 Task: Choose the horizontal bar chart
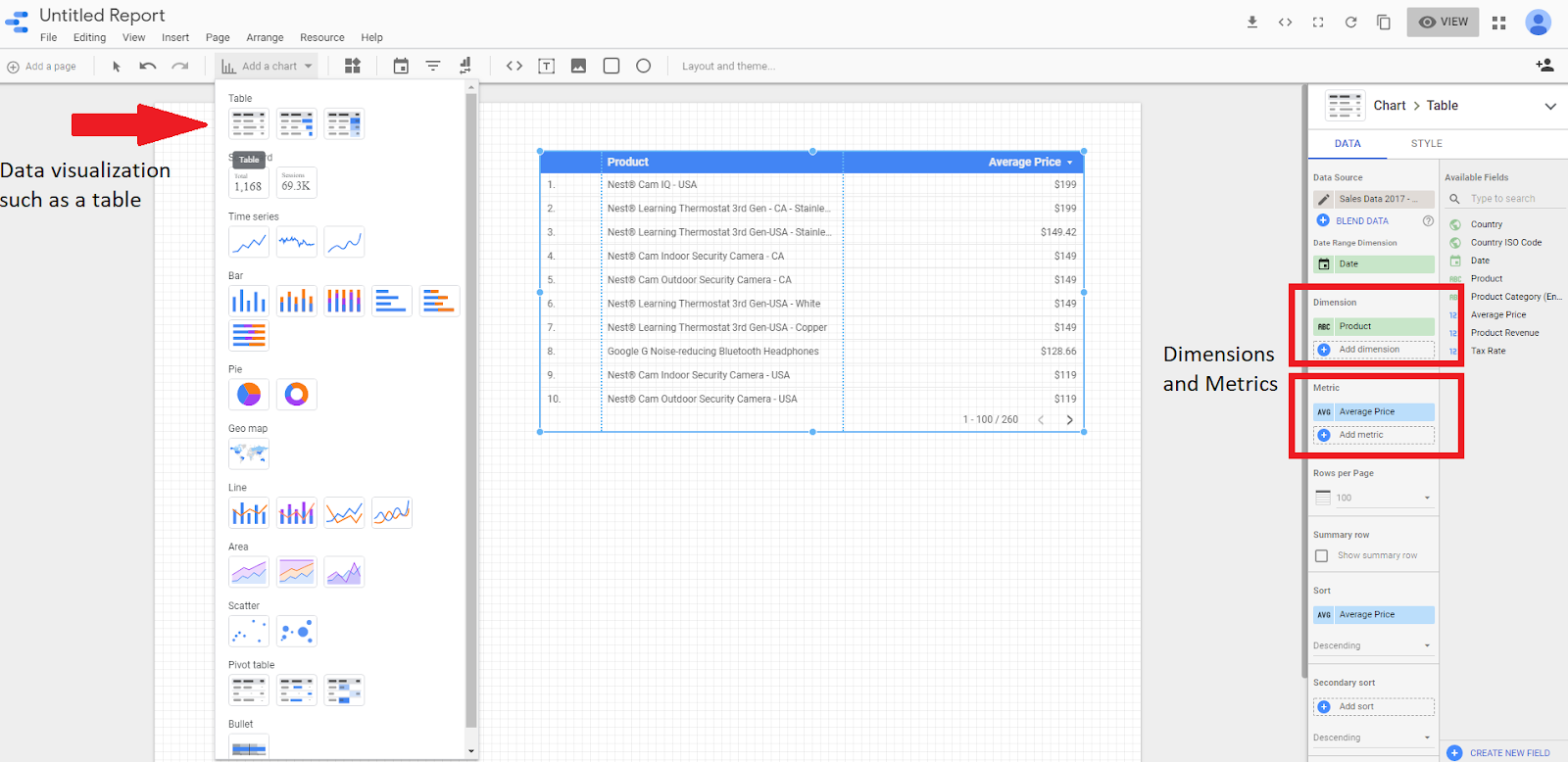tap(391, 301)
